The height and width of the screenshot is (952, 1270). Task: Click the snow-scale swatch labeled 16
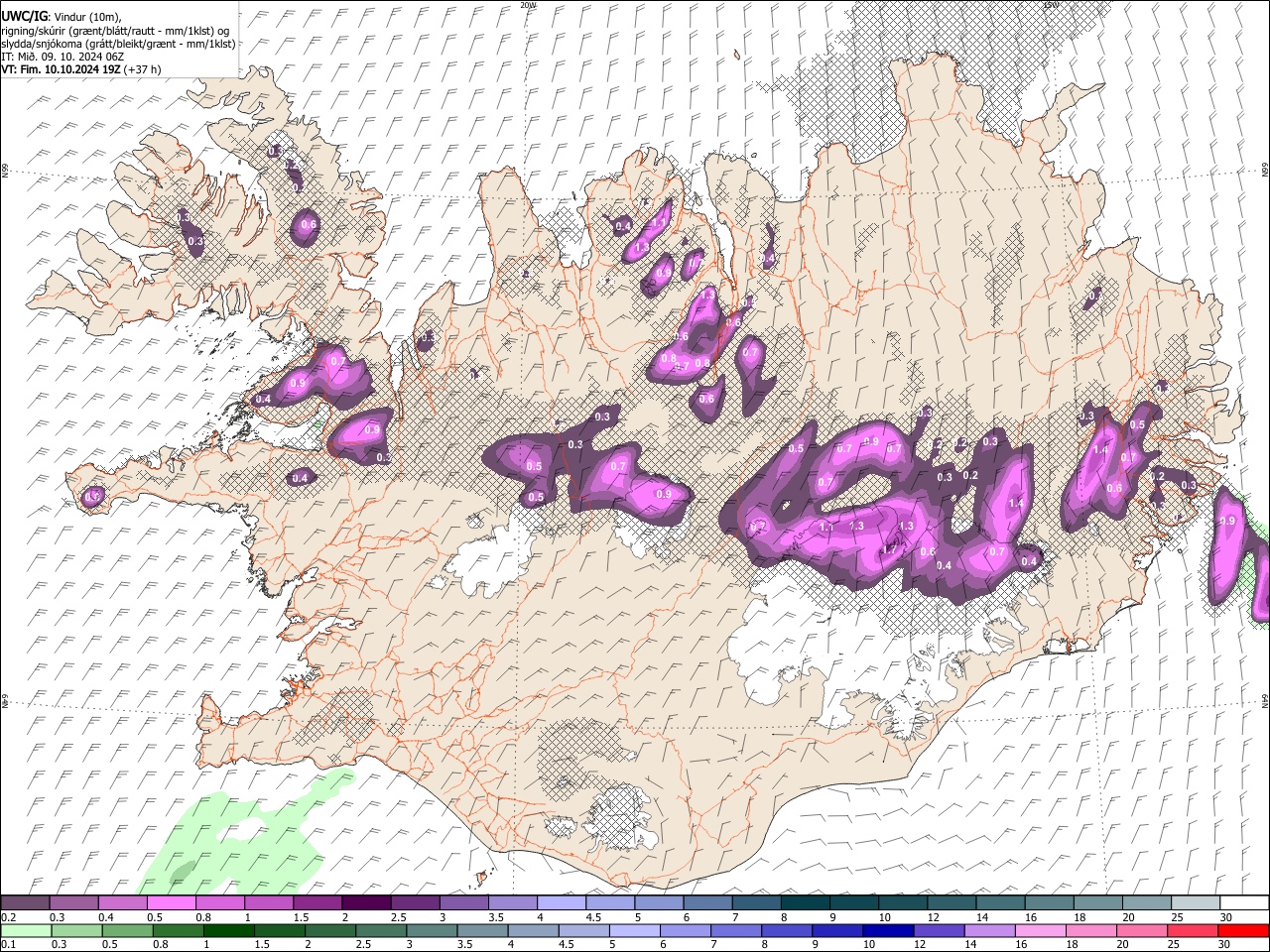1050,902
